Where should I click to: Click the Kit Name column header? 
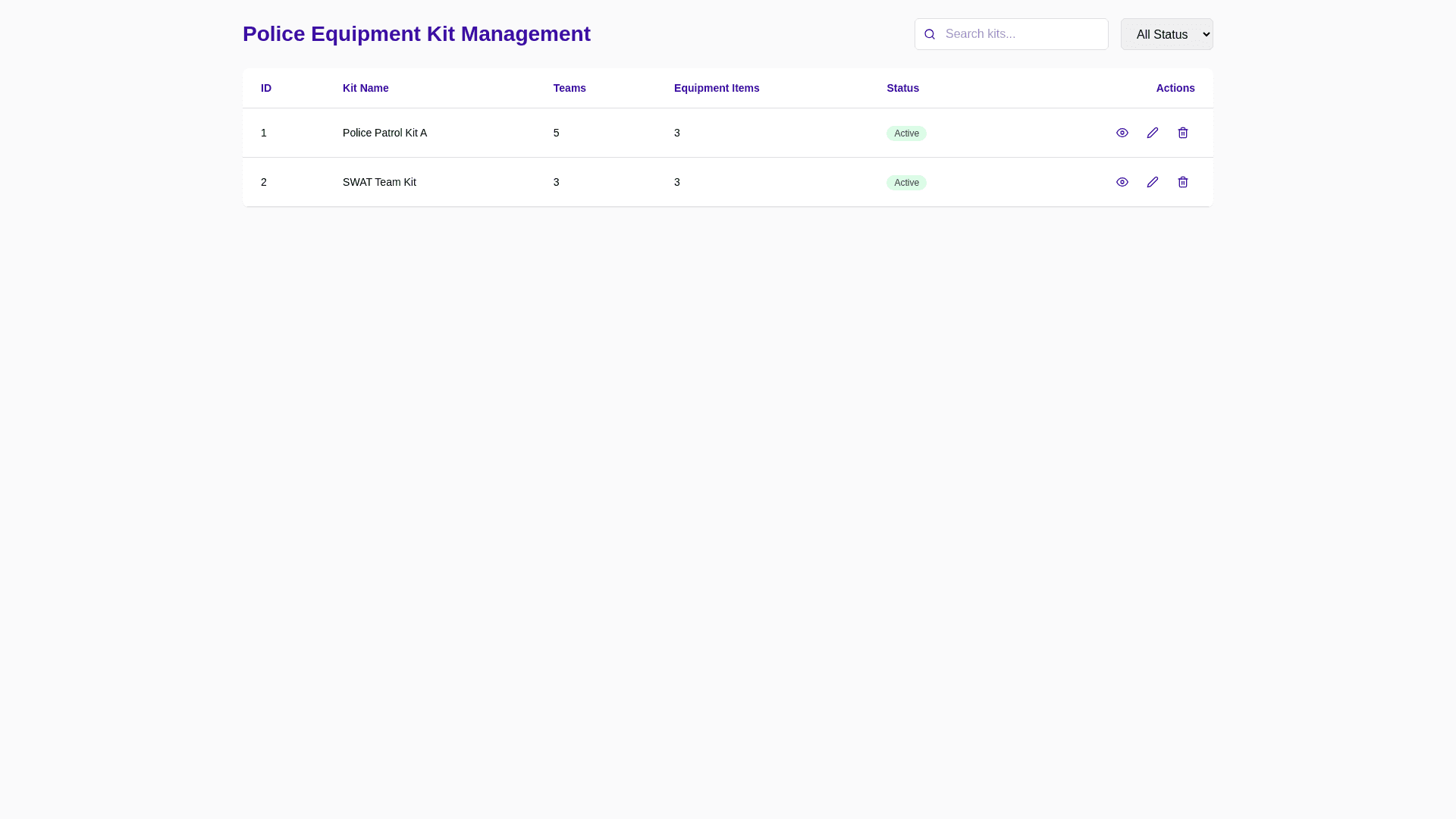366,88
